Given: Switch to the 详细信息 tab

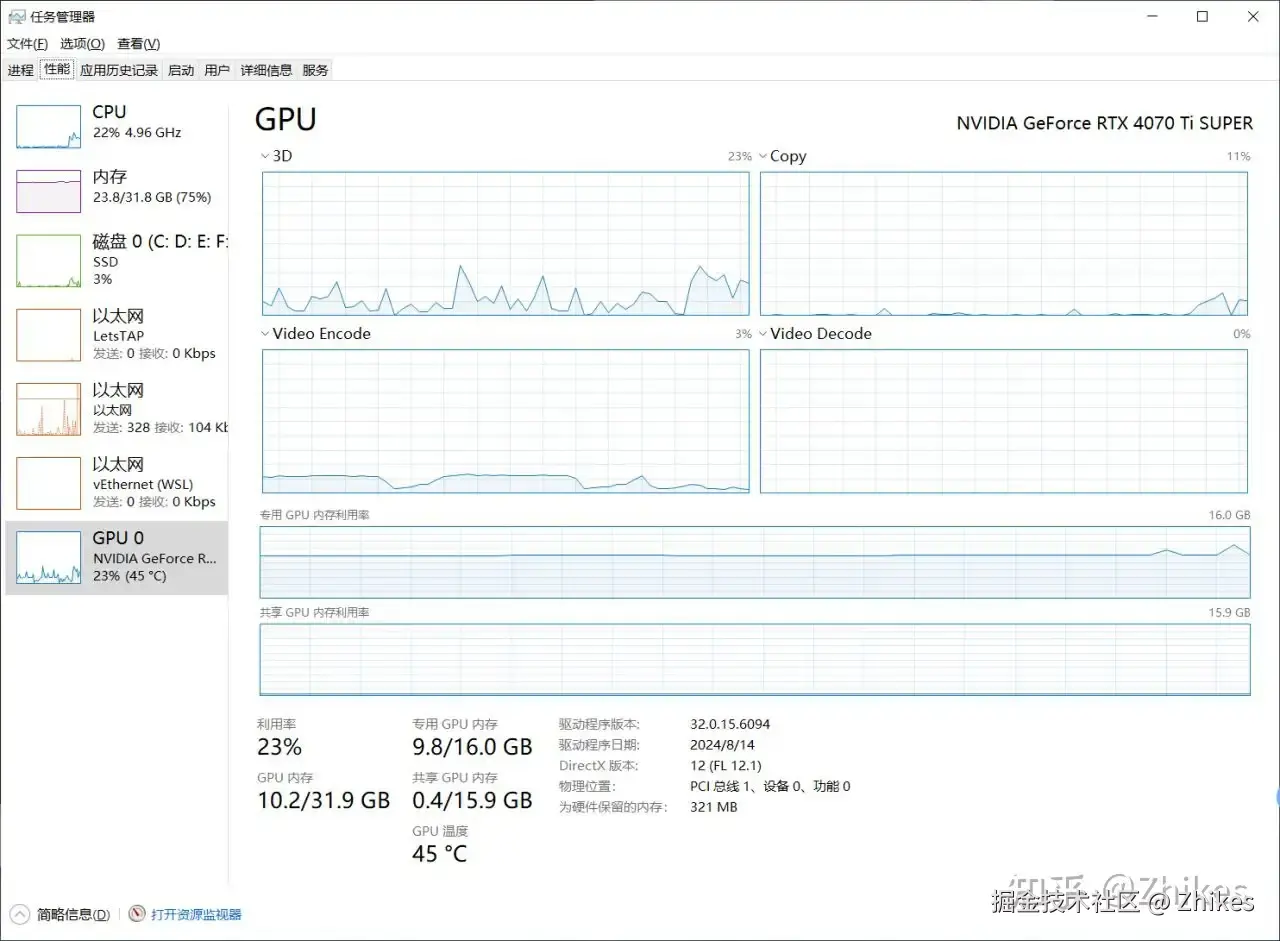Looking at the screenshot, I should coord(266,70).
